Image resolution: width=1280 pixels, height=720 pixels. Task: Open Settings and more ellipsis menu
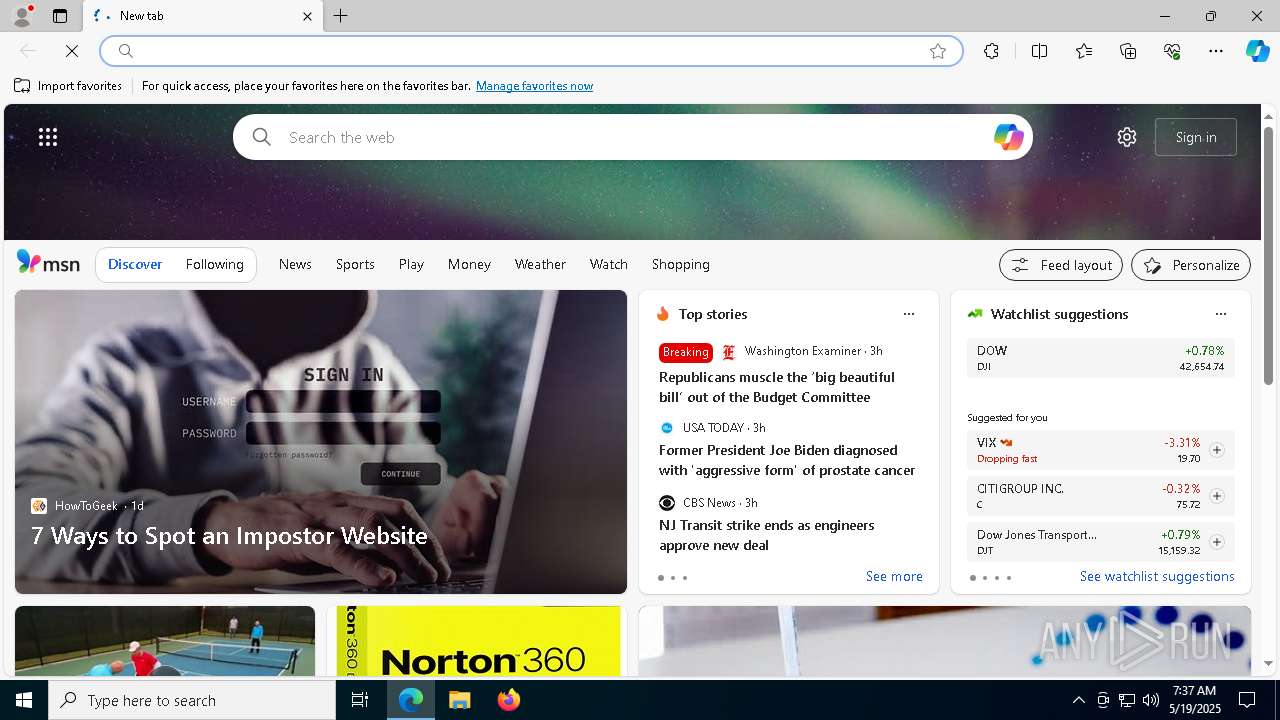(x=1216, y=51)
